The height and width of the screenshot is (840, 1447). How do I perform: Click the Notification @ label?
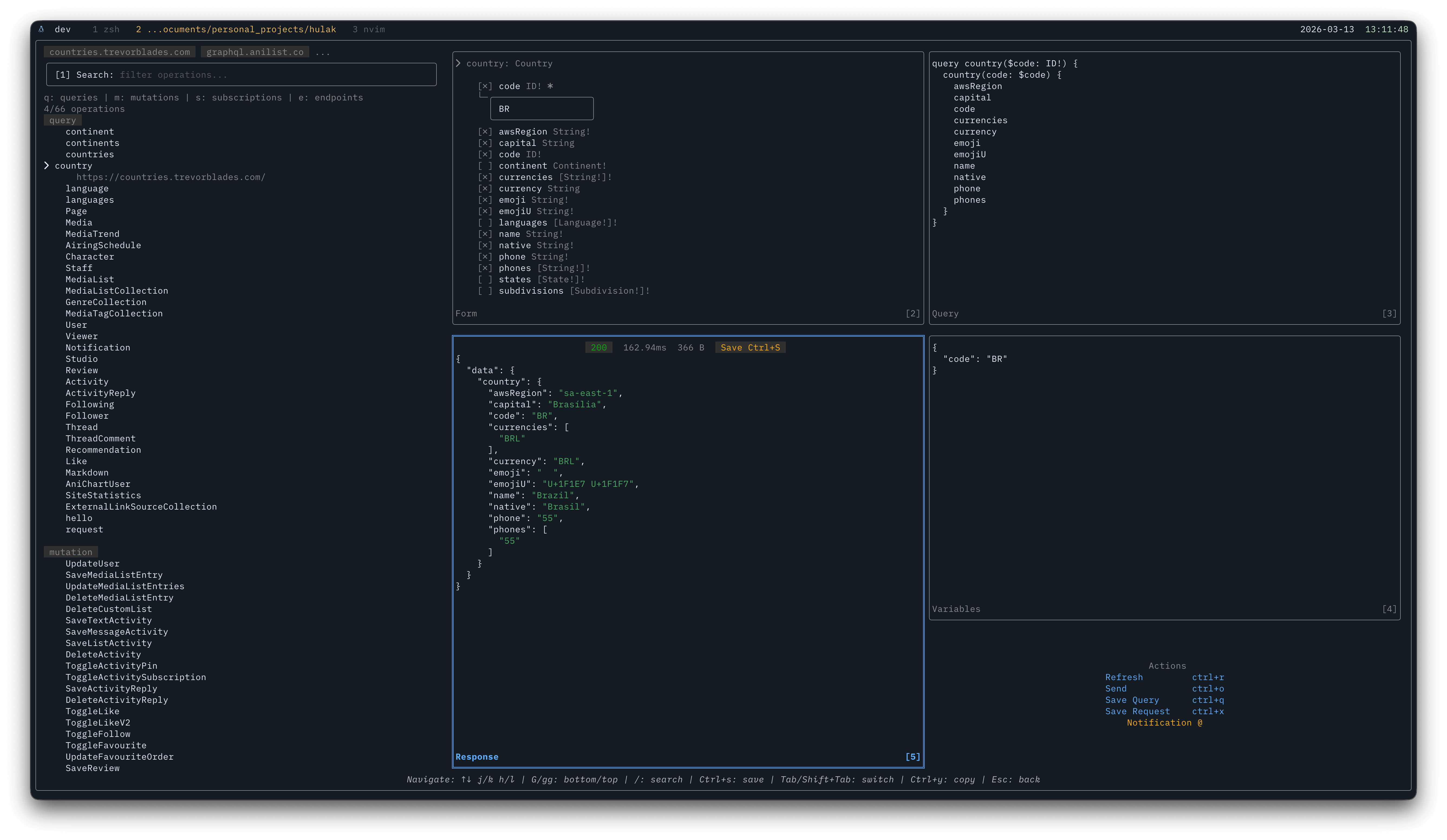[x=1164, y=723]
